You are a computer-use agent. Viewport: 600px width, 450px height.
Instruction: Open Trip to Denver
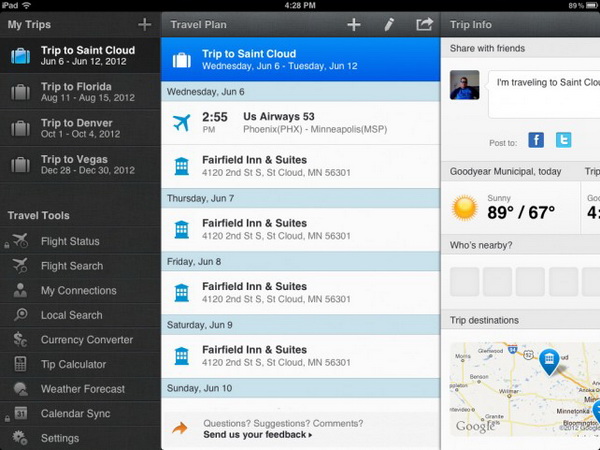coord(80,129)
